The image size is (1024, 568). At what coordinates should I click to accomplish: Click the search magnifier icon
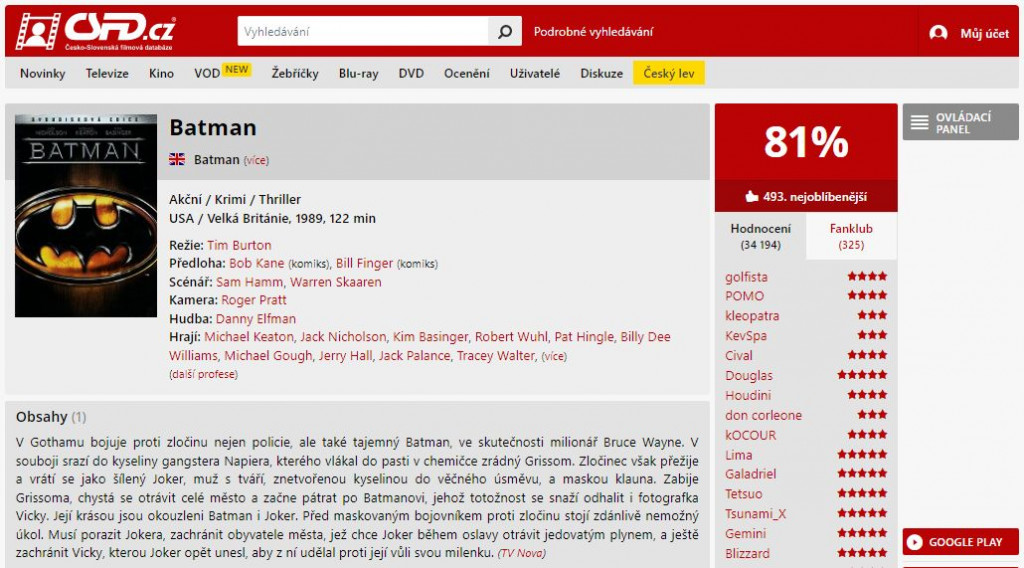[x=505, y=31]
